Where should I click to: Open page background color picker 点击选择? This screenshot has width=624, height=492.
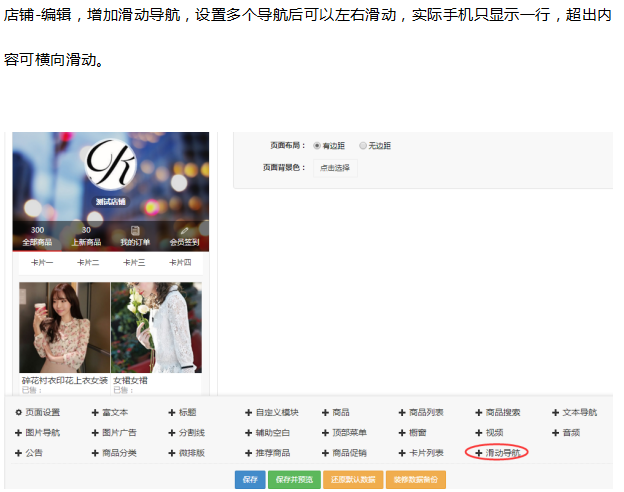tap(335, 168)
